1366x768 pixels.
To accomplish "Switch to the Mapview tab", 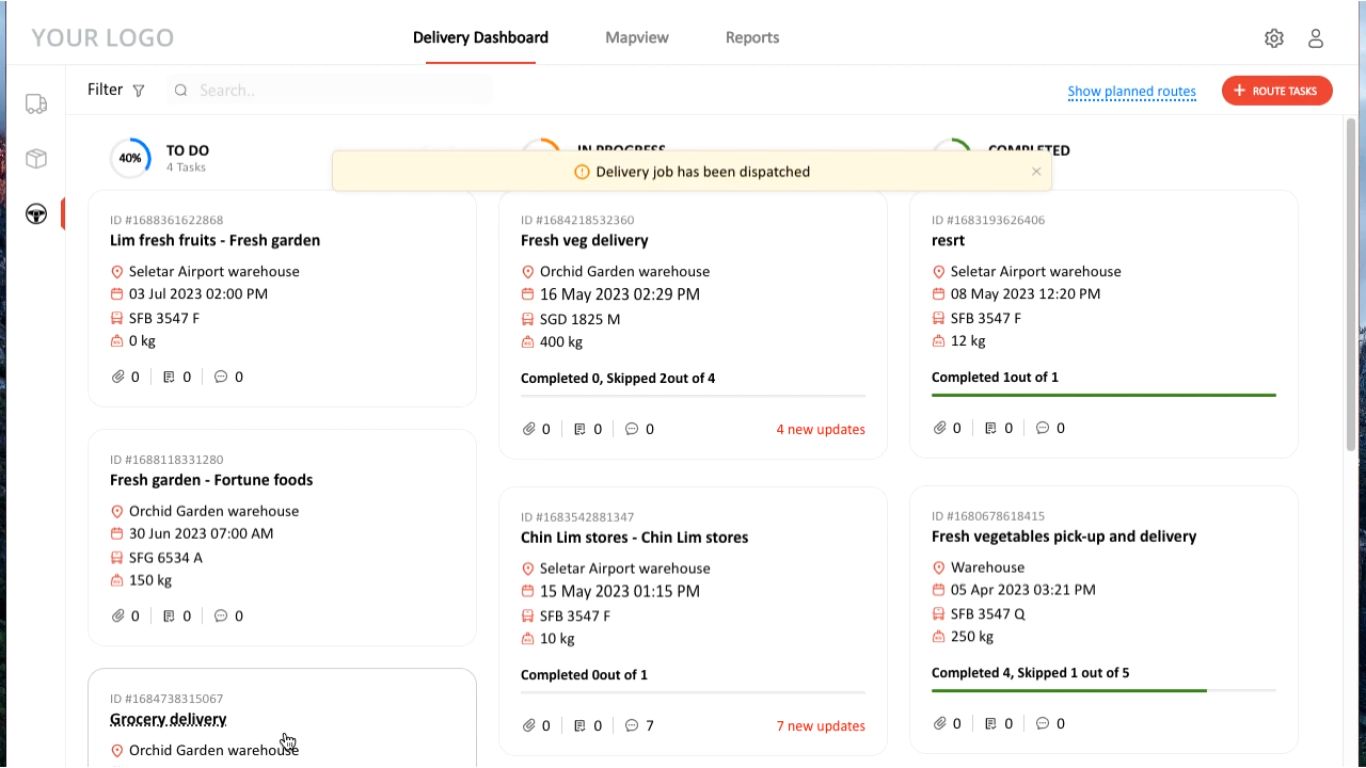I will (637, 38).
